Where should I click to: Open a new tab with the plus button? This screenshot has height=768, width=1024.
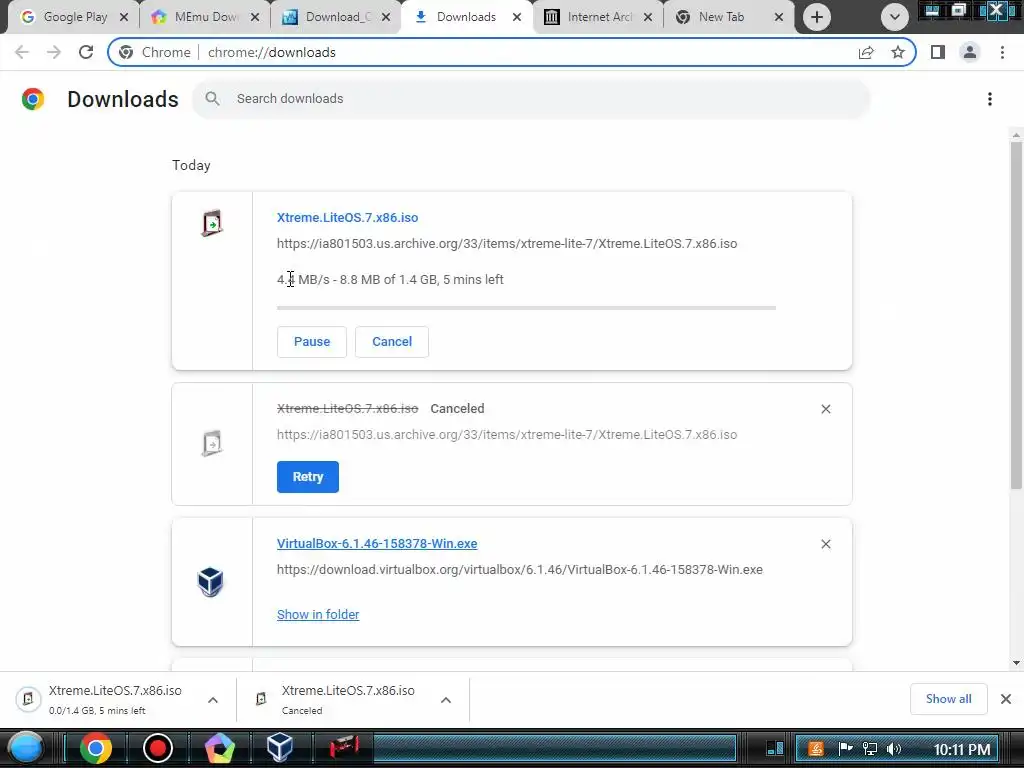pyautogui.click(x=817, y=17)
